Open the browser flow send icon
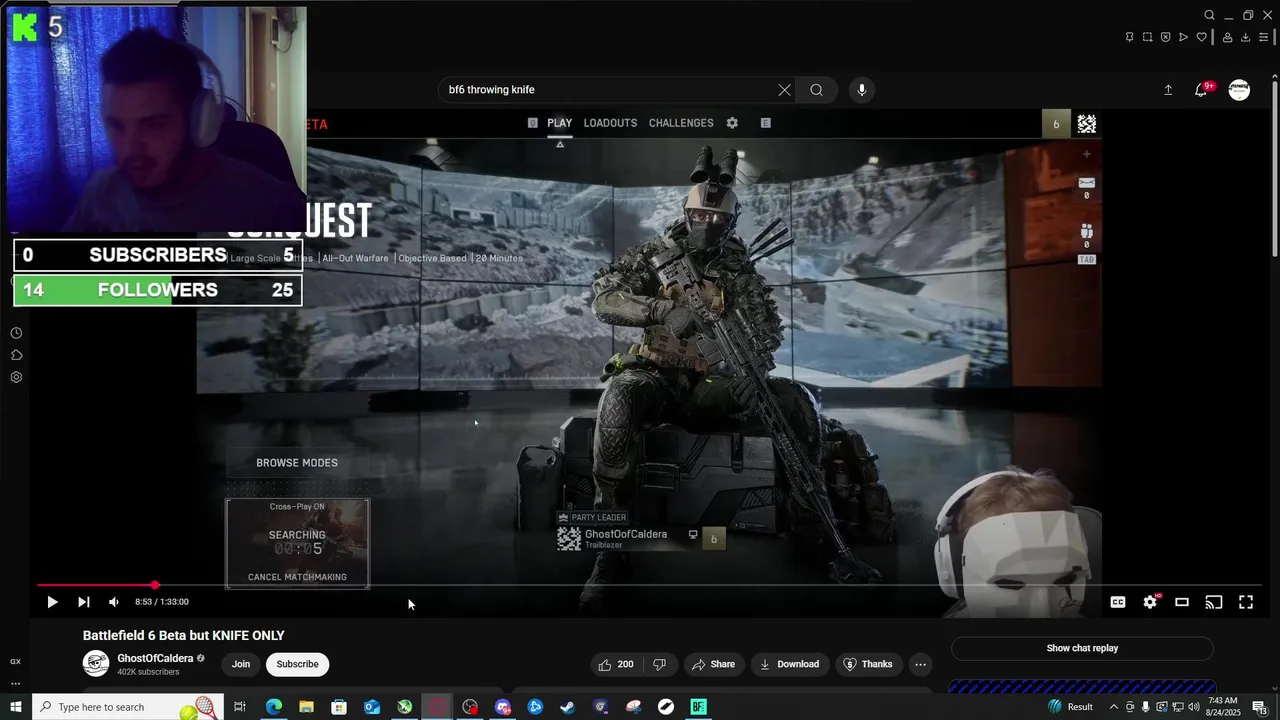The width and height of the screenshot is (1280, 720). pos(1183,37)
